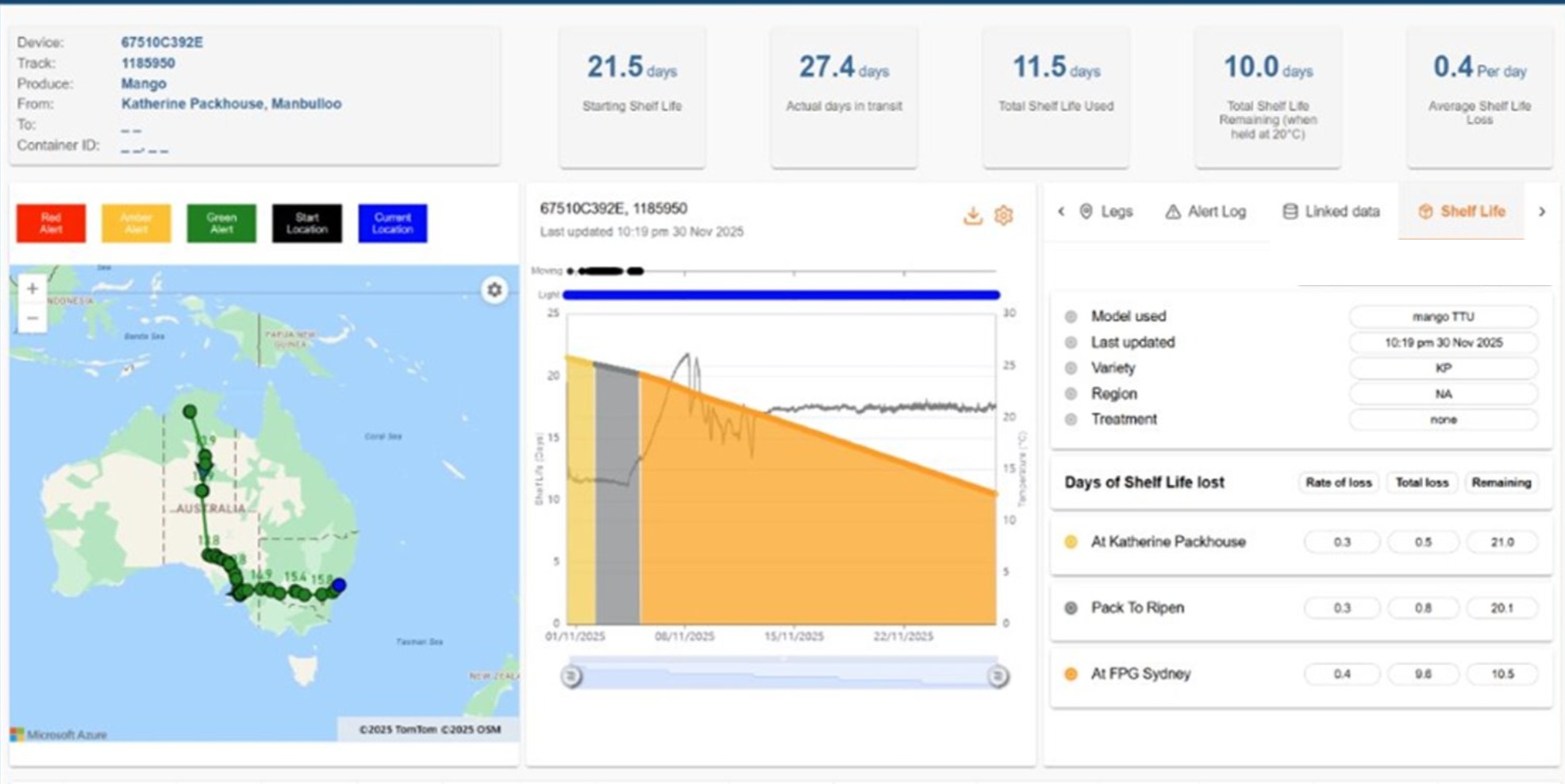Screen dimensions: 1565x784
Task: Click the Last updated value field in panel
Action: pos(1443,343)
